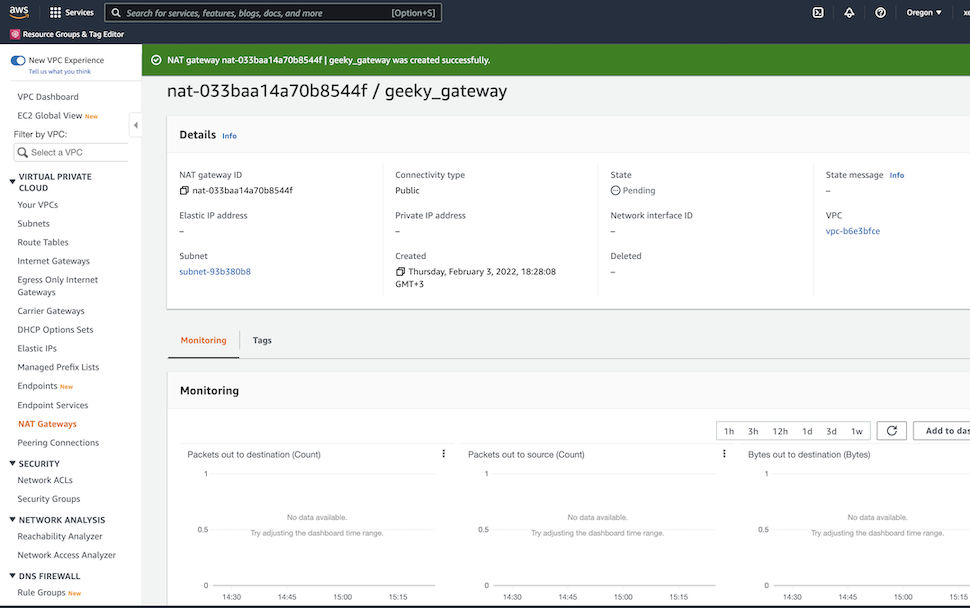This screenshot has width=970, height=608.
Task: Open Security Groups
Action: tap(49, 499)
